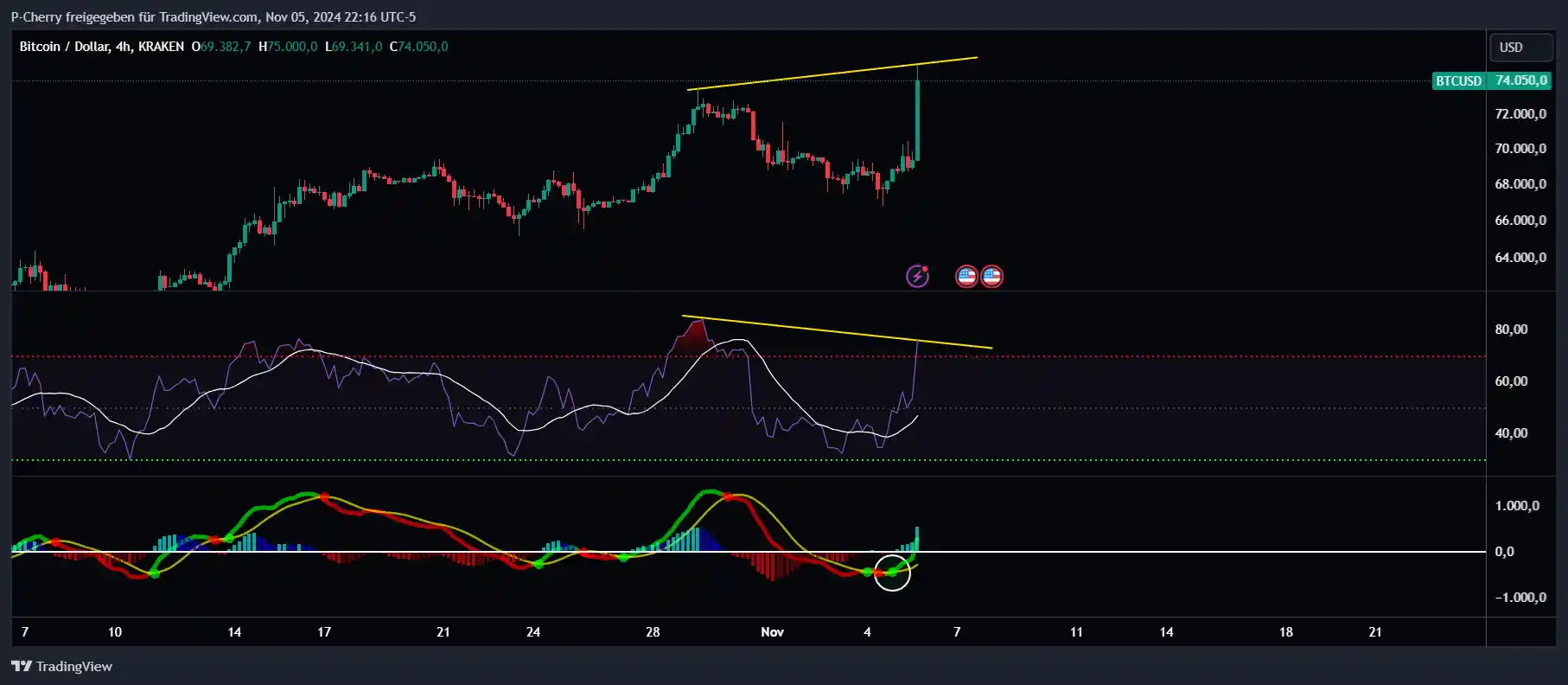Click the 'Bitcoin / Dollar, 4h, KRAKEN' title
This screenshot has width=1568, height=685.
102,47
